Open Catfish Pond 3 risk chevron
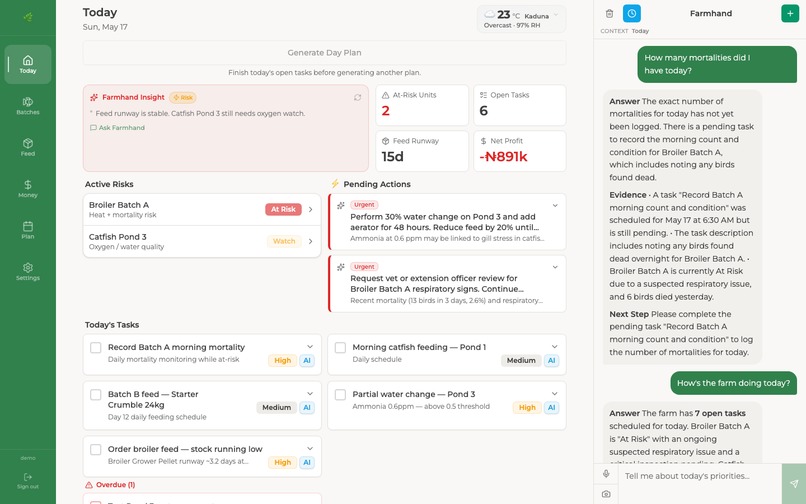 (x=310, y=241)
